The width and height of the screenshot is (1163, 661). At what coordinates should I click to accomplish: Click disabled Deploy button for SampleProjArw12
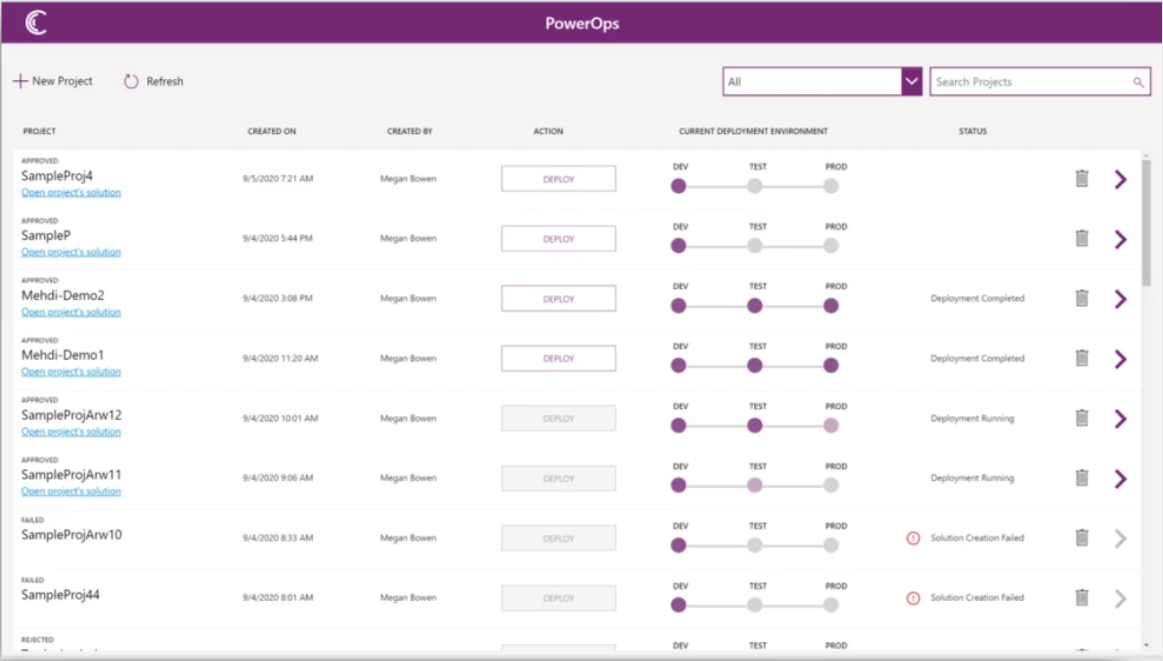[x=559, y=418]
